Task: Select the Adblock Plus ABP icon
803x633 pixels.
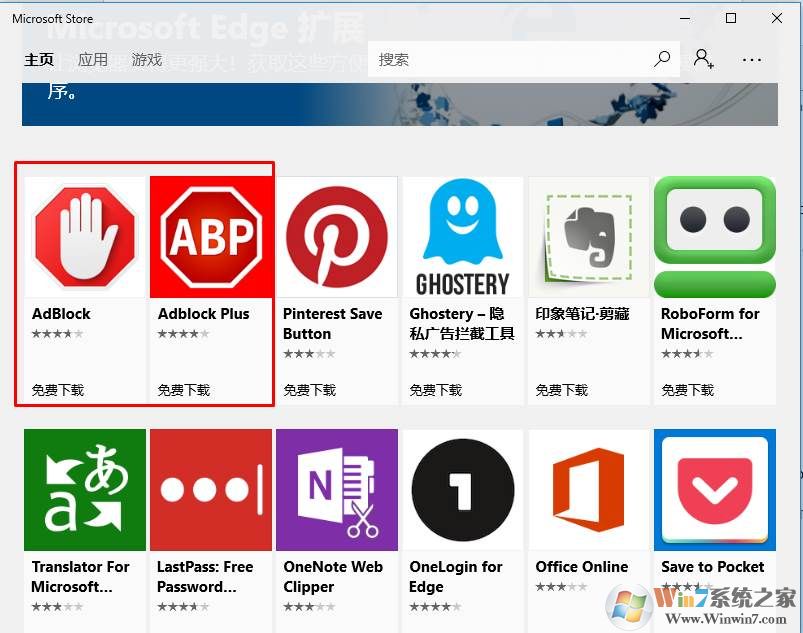Action: (211, 237)
